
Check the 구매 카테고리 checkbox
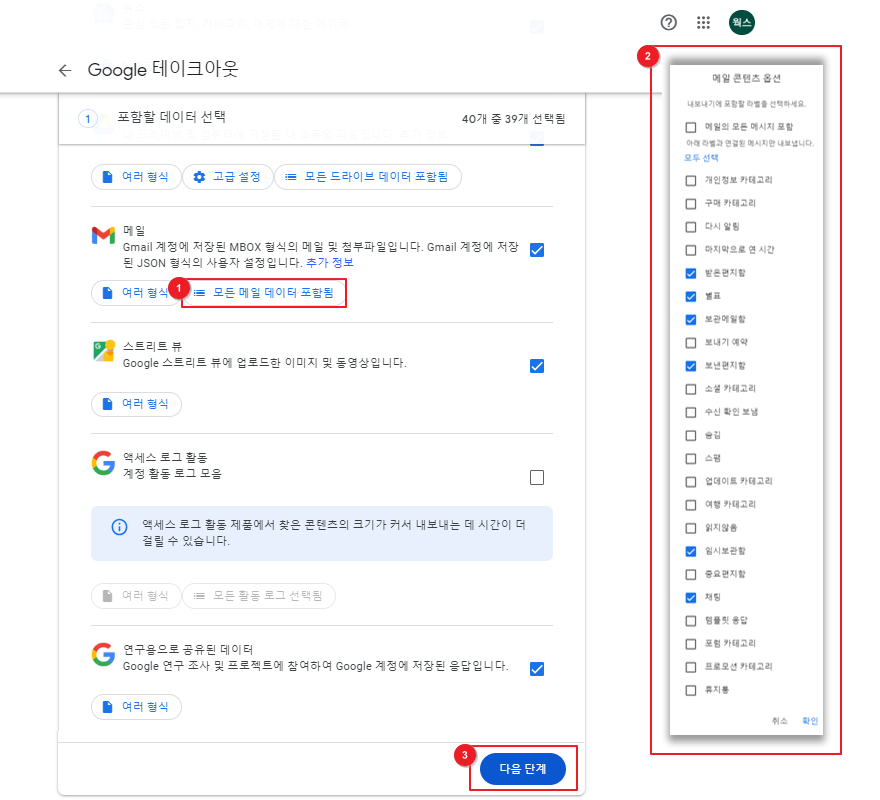point(691,204)
